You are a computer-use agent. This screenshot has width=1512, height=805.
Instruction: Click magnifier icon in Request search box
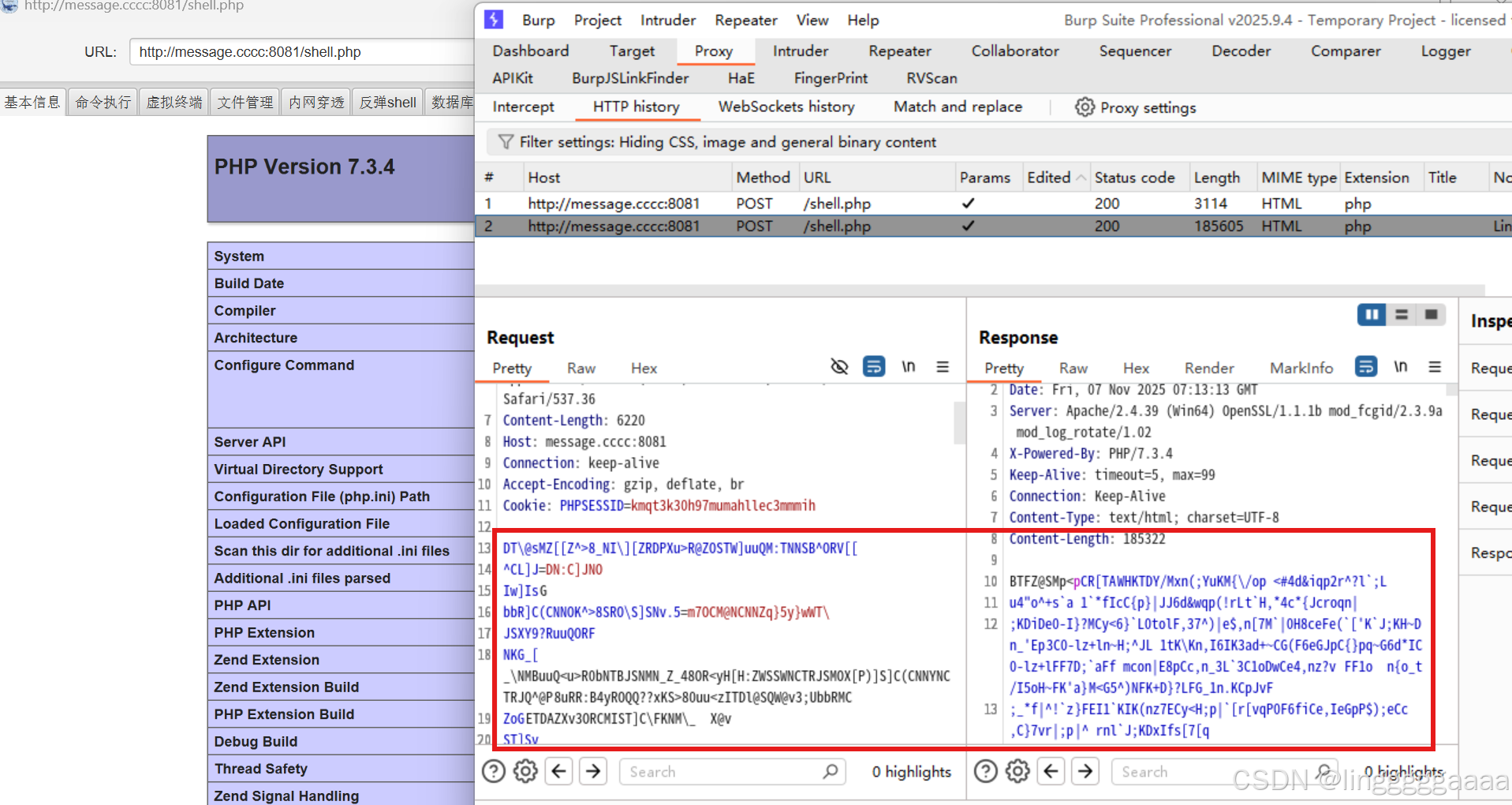click(x=830, y=771)
